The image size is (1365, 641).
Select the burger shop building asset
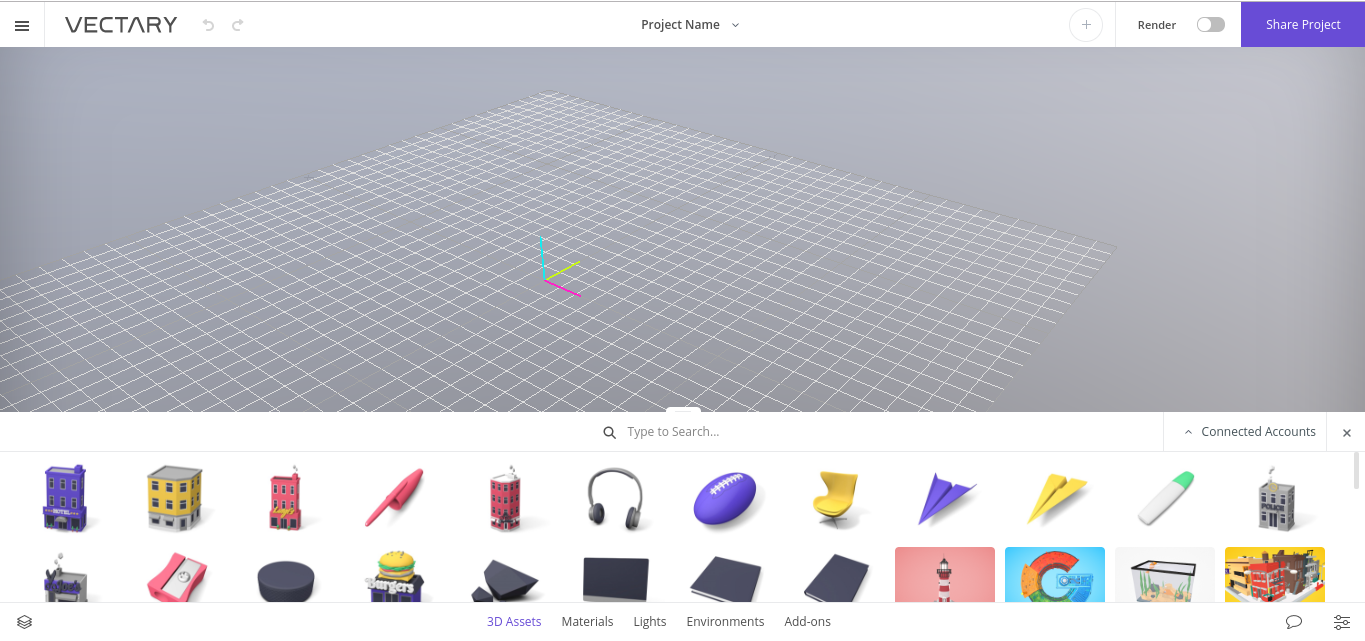396,576
